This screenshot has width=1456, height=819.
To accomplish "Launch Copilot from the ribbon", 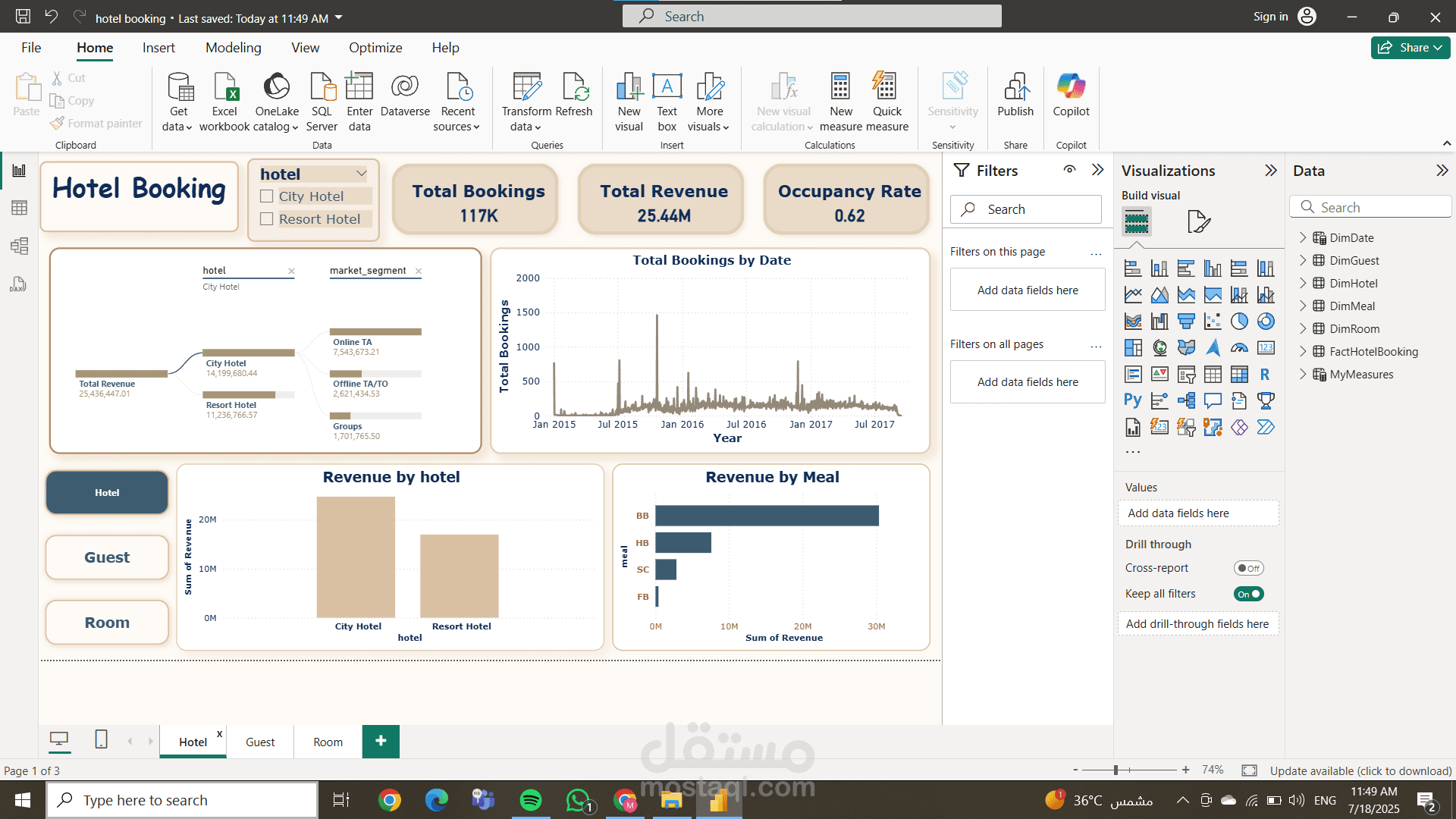I will [x=1071, y=94].
